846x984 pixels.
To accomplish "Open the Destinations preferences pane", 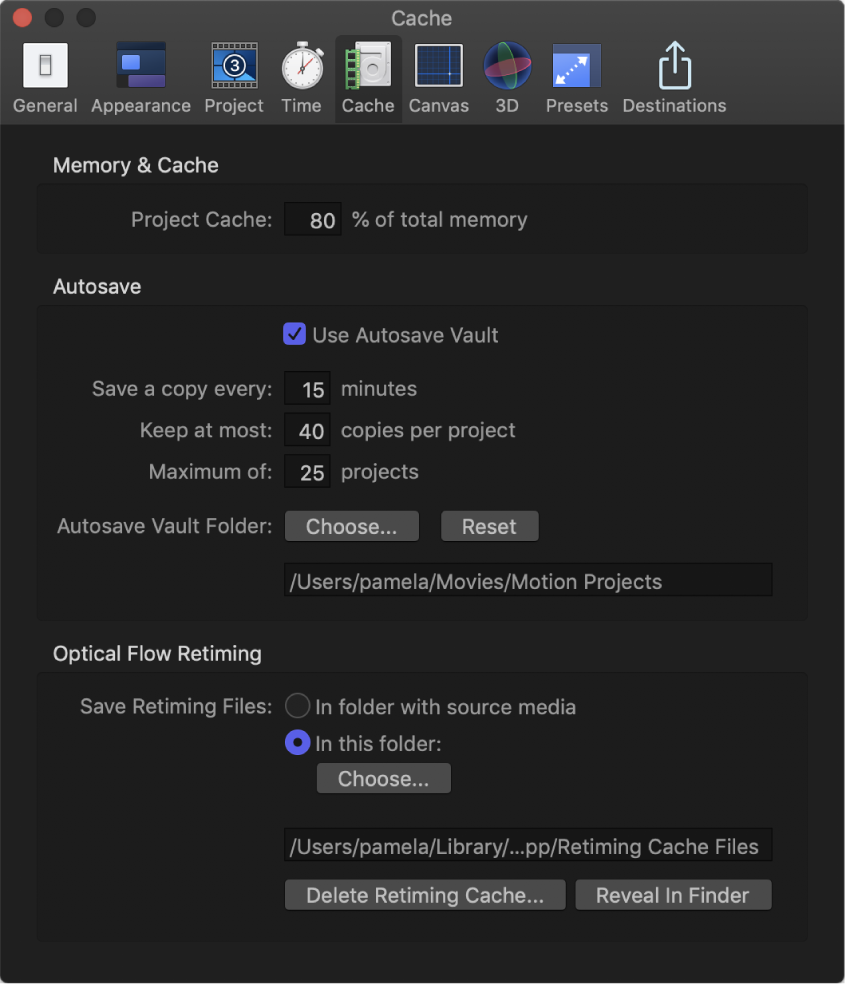I will (x=674, y=78).
